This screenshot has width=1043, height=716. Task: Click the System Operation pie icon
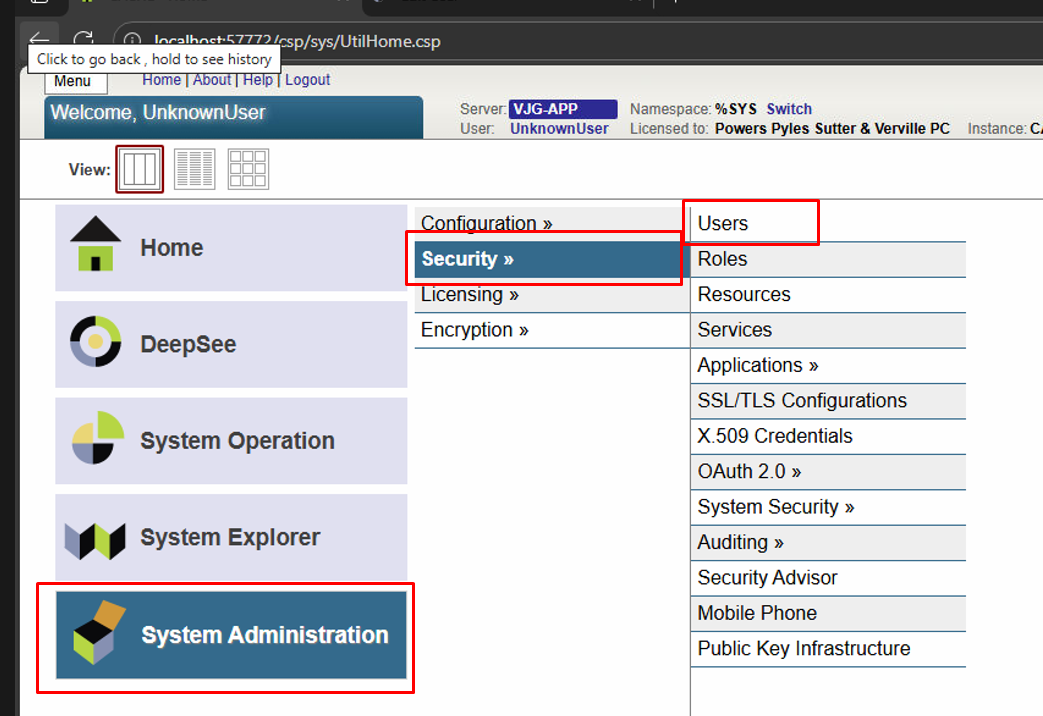click(x=97, y=439)
